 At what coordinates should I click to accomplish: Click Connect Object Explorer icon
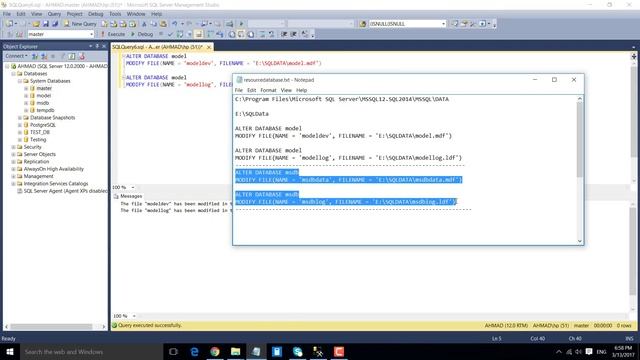pos(35,56)
